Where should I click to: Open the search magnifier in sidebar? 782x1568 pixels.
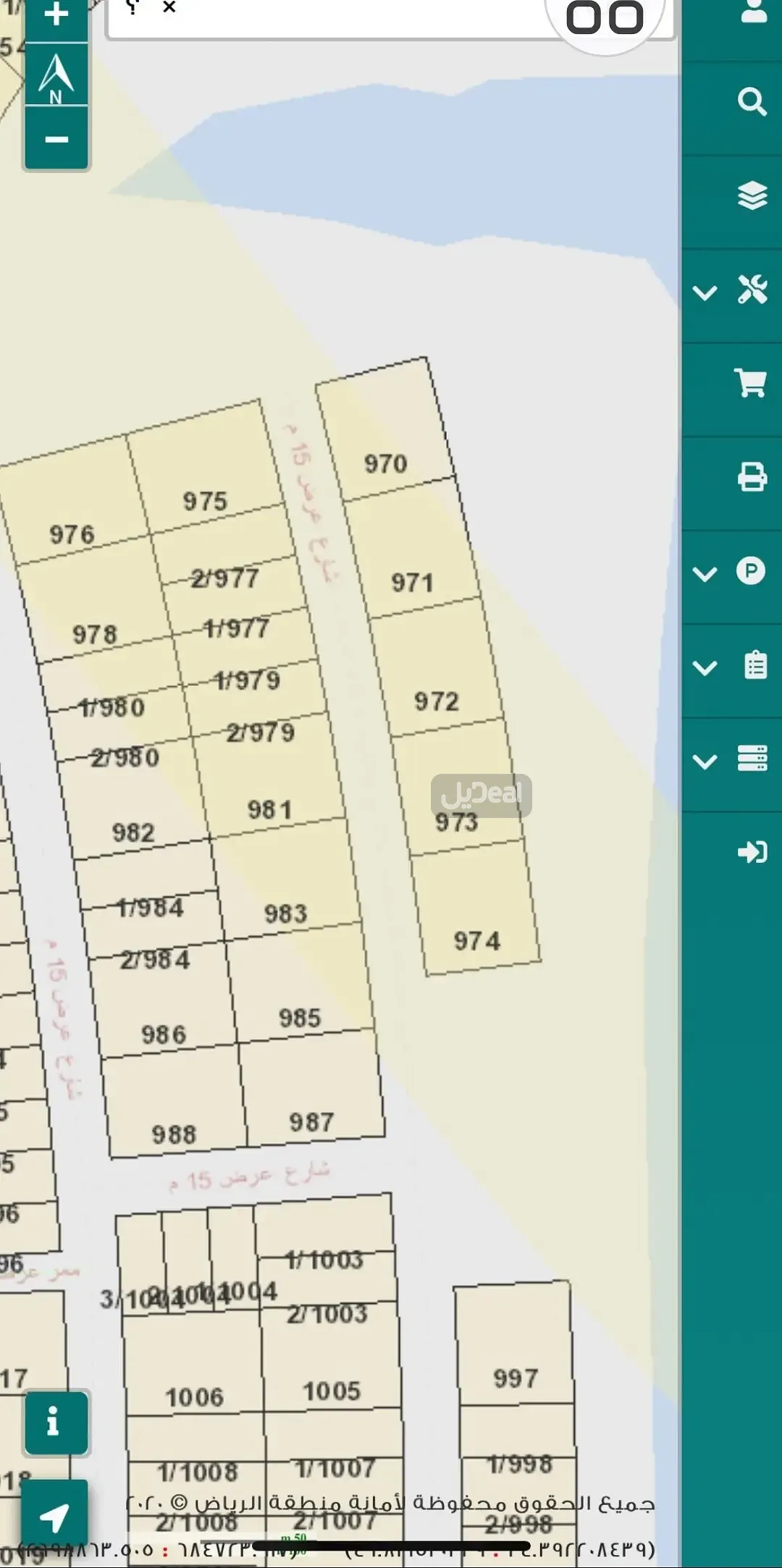pos(752,102)
